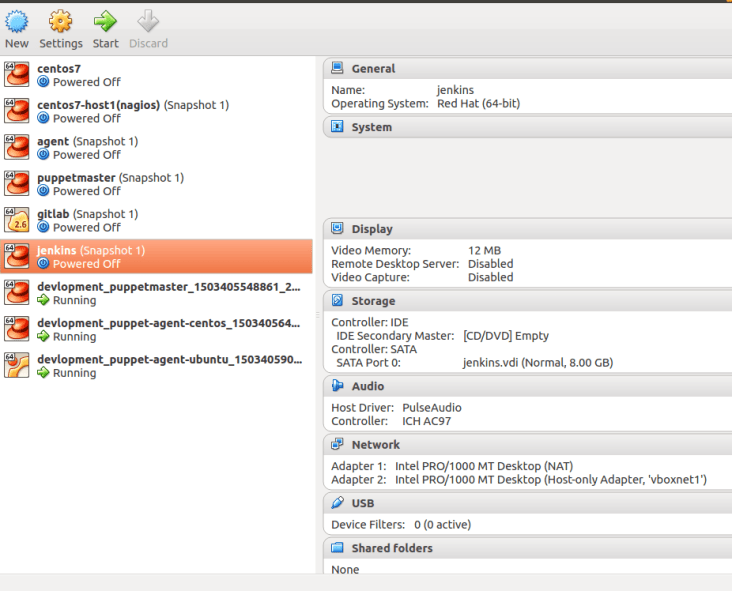Click the New toolbar label
This screenshot has height=591, width=732.
click(x=17, y=43)
